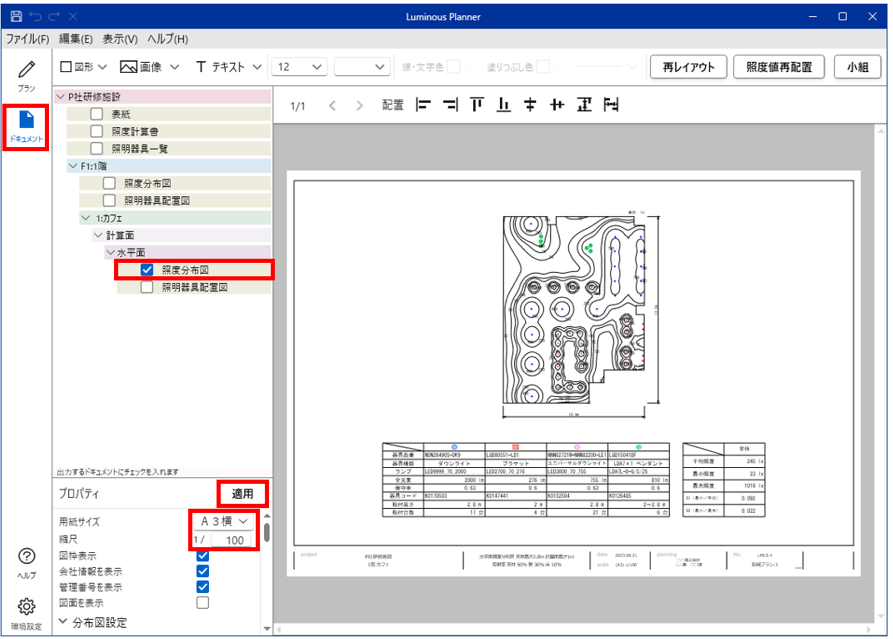Open ヘルプ question mark icon
Image resolution: width=893 pixels, height=639 pixels.
[x=26, y=562]
